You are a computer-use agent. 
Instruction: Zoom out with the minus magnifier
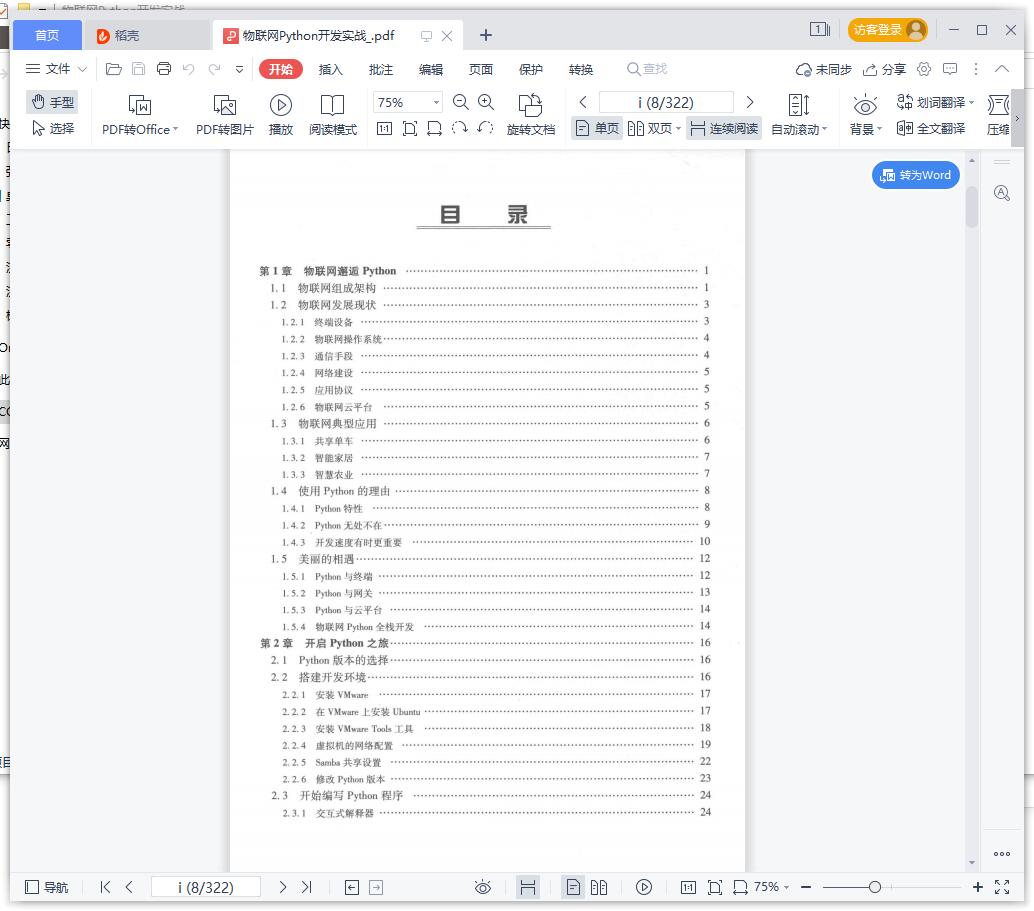coord(460,102)
